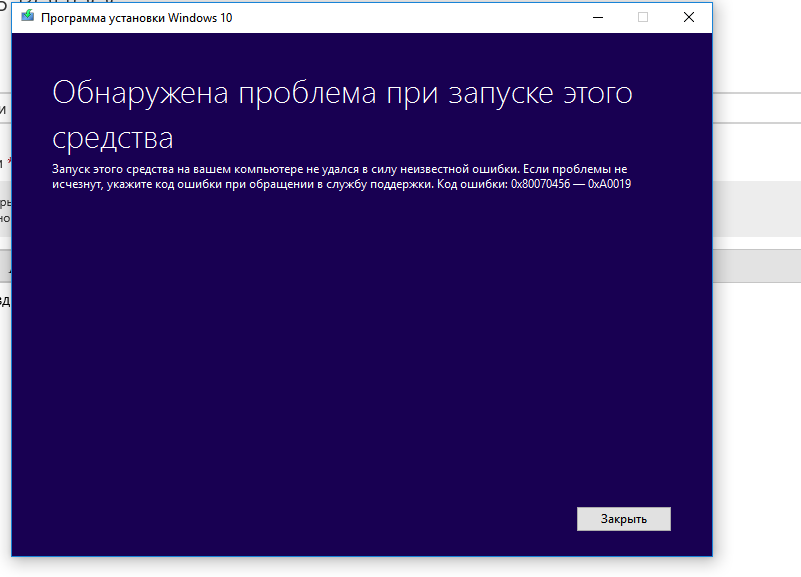Click the setup program icon in title bar
801x577 pixels.
point(28,16)
